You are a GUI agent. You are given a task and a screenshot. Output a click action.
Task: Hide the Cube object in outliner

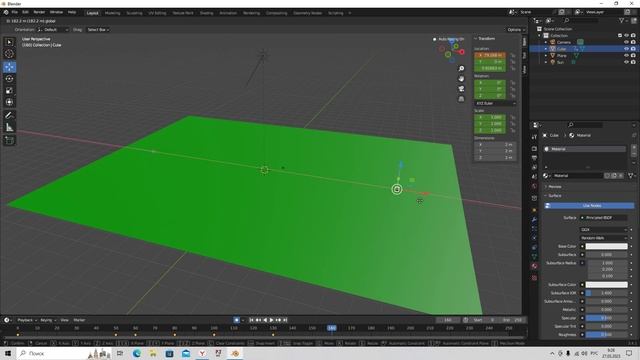point(627,49)
